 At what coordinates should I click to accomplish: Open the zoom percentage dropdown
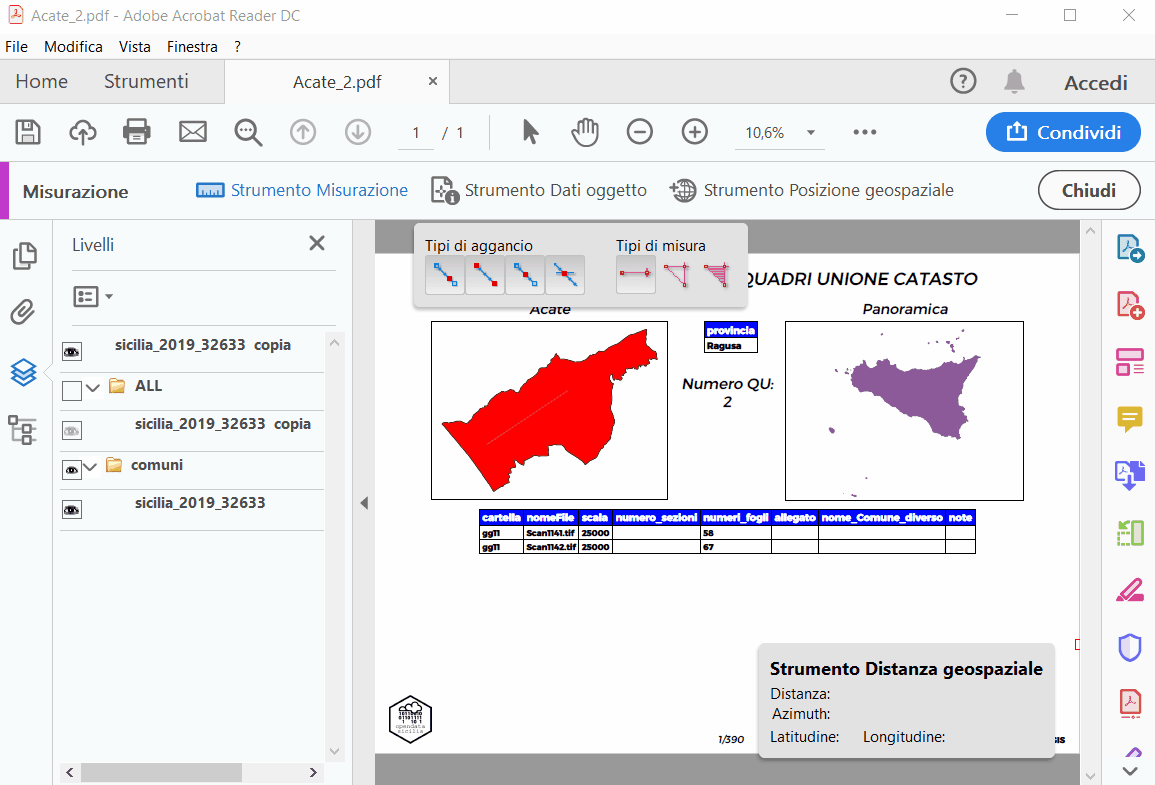click(811, 131)
